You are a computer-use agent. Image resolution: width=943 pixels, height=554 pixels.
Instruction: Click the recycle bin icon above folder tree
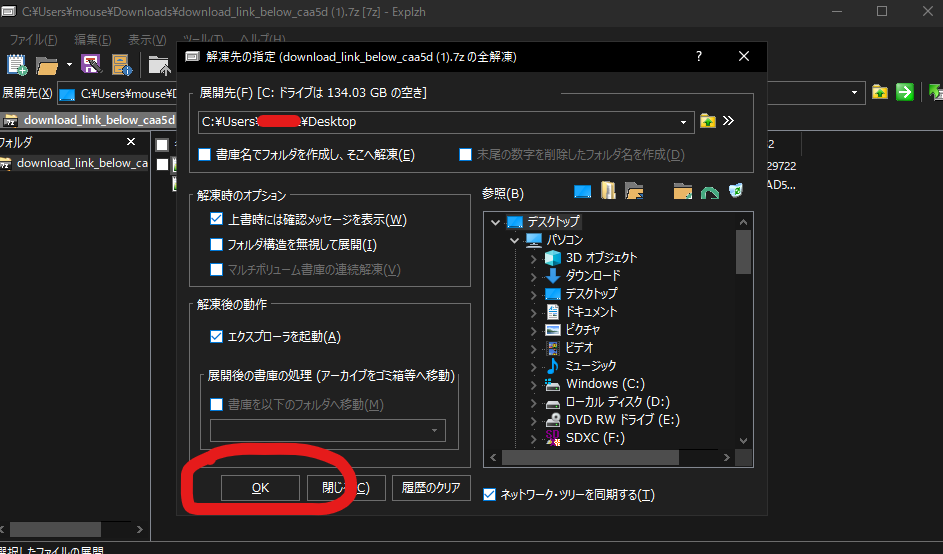pyautogui.click(x=736, y=191)
